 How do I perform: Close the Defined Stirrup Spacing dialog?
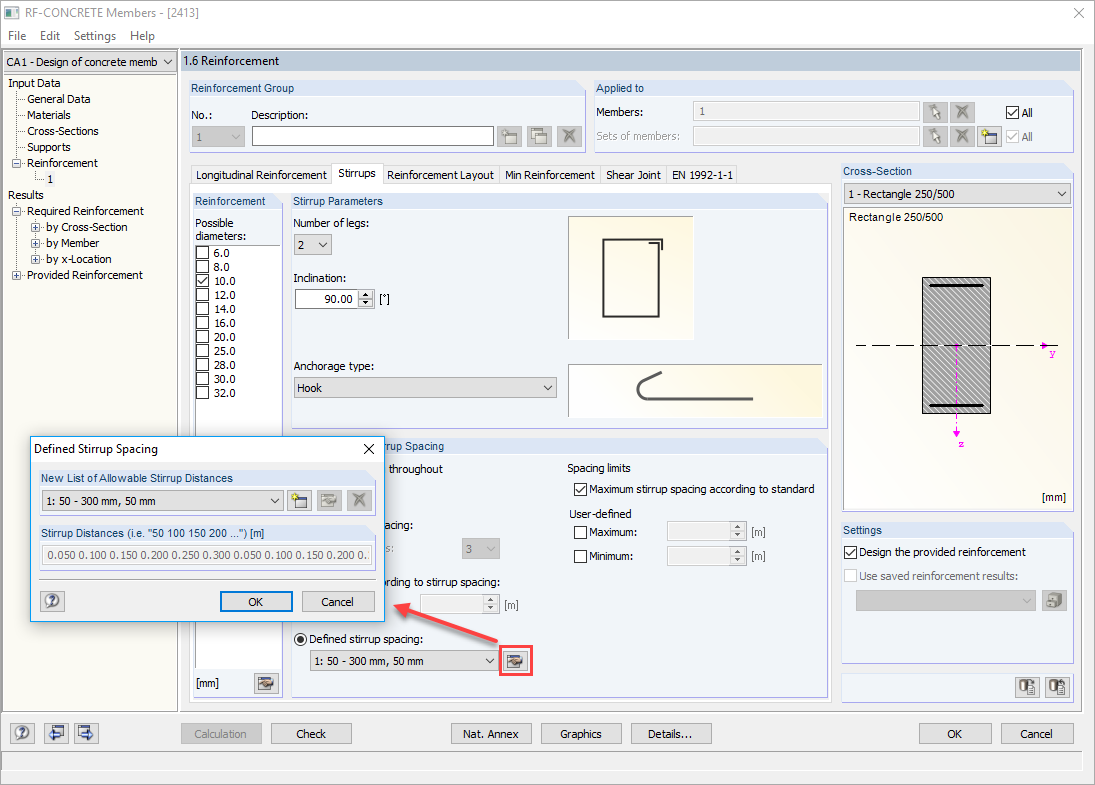pos(369,449)
